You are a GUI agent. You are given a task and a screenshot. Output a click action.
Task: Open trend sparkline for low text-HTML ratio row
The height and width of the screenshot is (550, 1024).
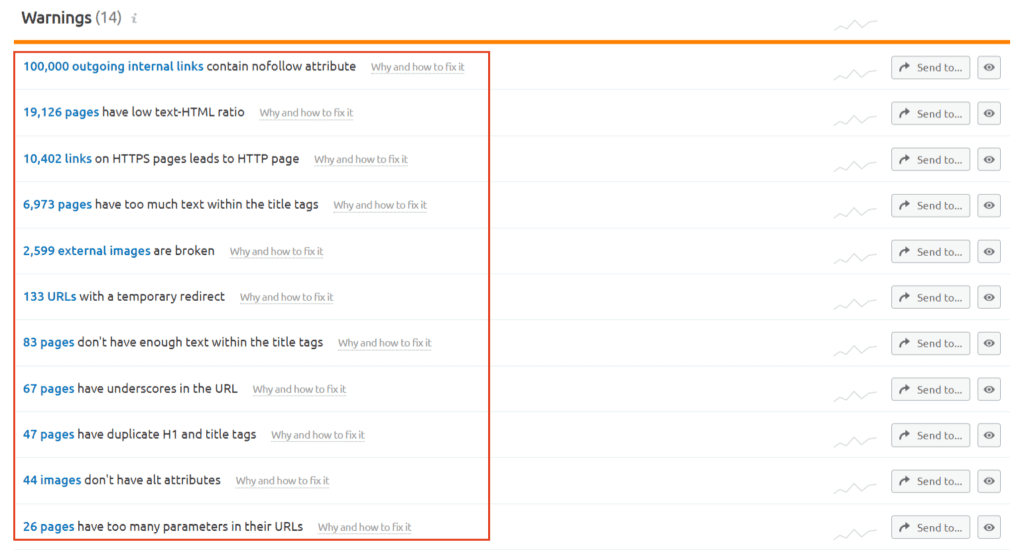[855, 120]
